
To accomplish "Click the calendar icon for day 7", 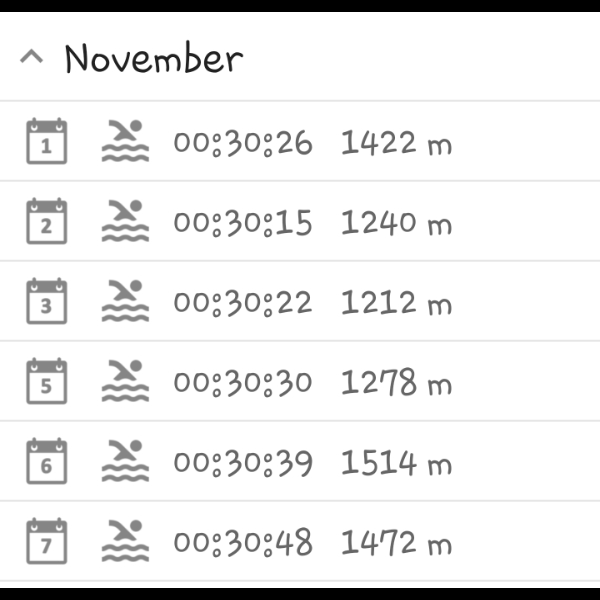I will 46,542.
